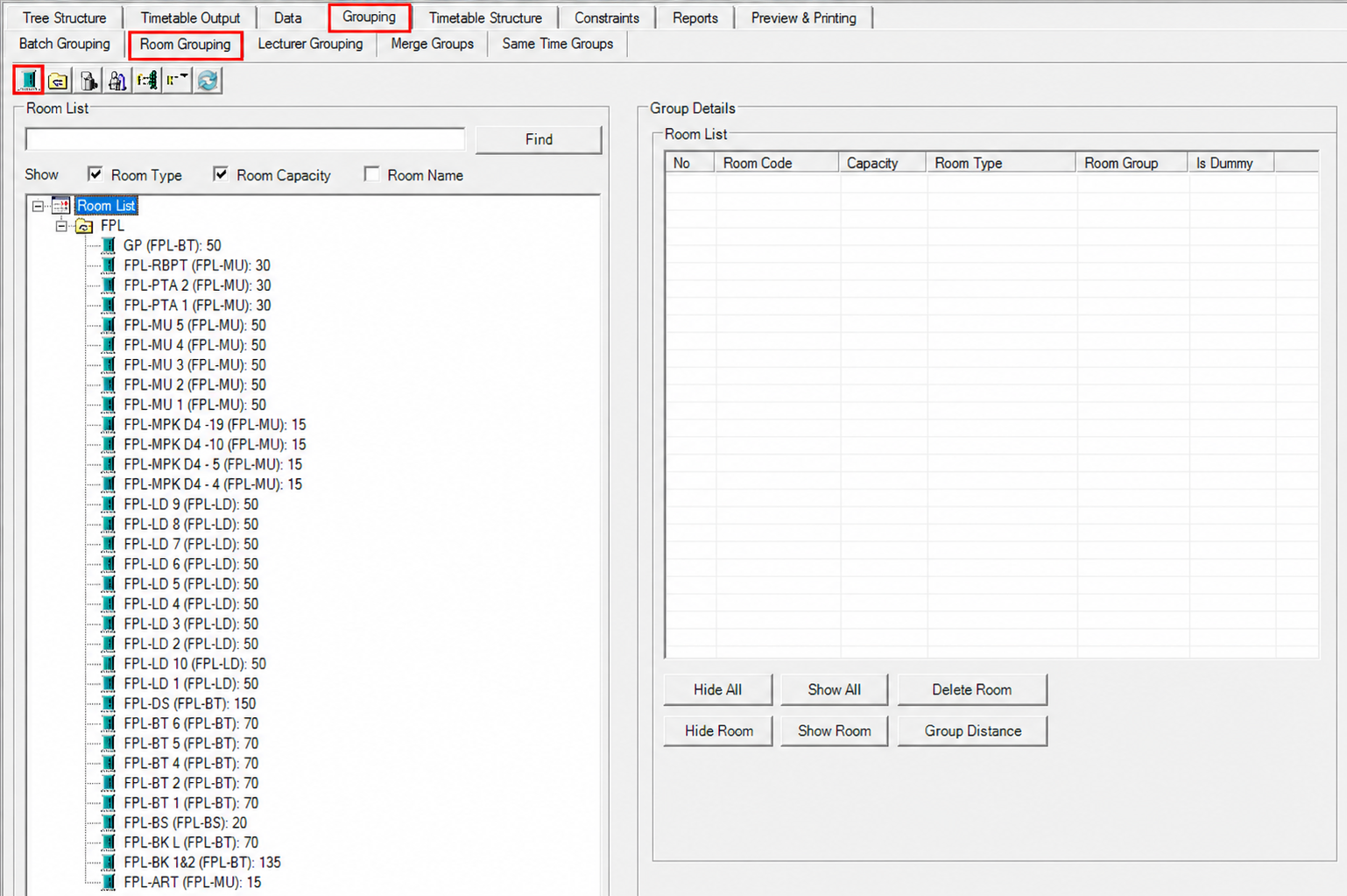Screen dimensions: 1347x896
Task: Click the door icon beside FPL-MU 5
Action: coord(109,325)
